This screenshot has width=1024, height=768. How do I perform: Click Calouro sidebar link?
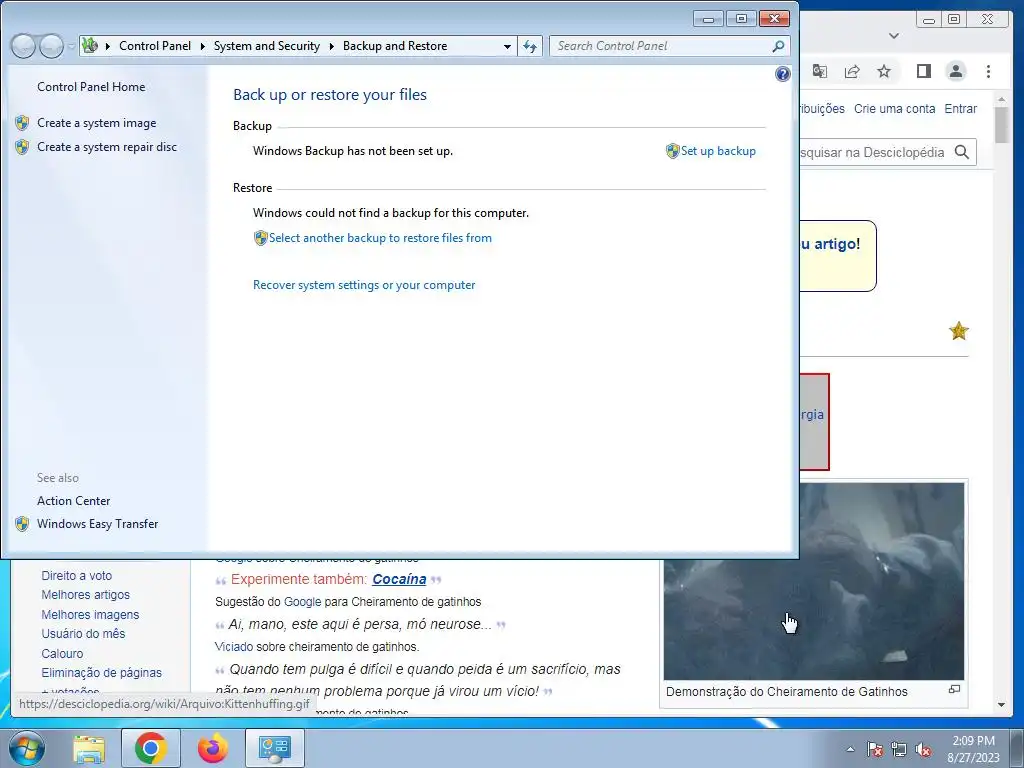62,654
